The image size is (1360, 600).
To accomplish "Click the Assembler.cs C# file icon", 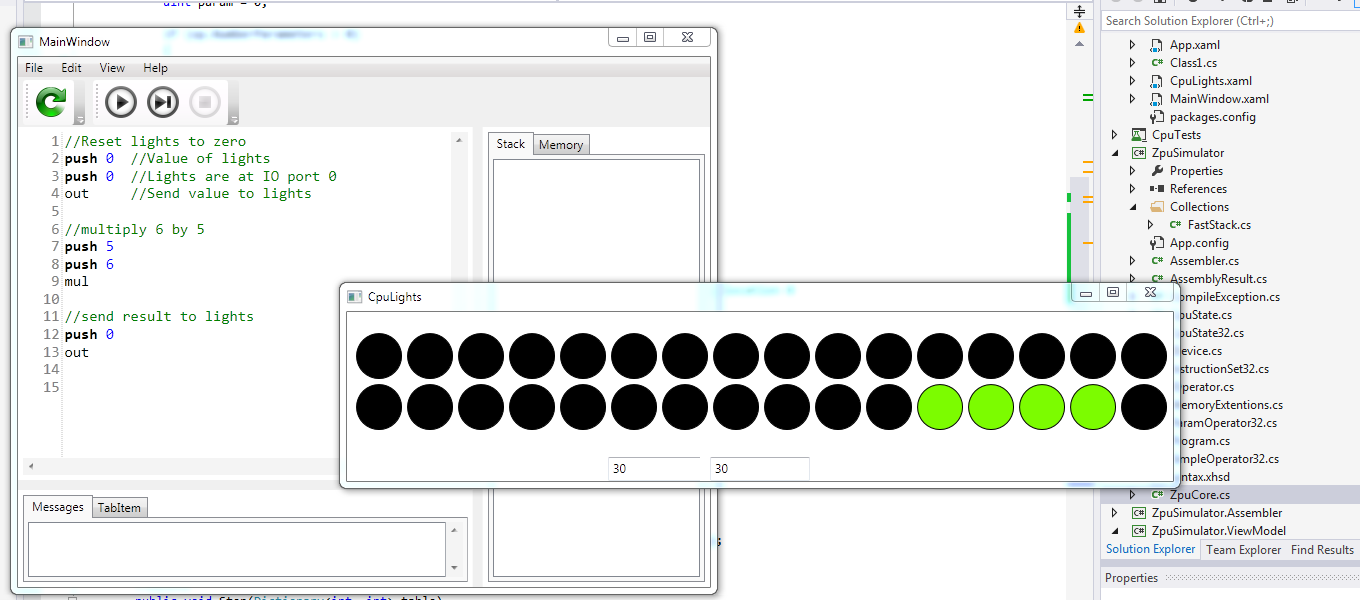I will [x=1156, y=261].
